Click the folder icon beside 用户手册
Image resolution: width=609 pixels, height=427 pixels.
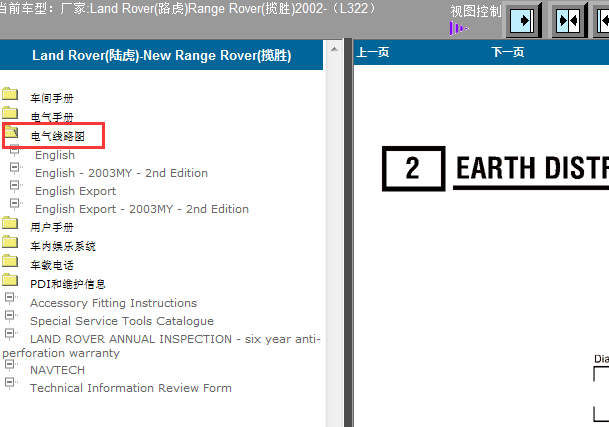(10, 226)
